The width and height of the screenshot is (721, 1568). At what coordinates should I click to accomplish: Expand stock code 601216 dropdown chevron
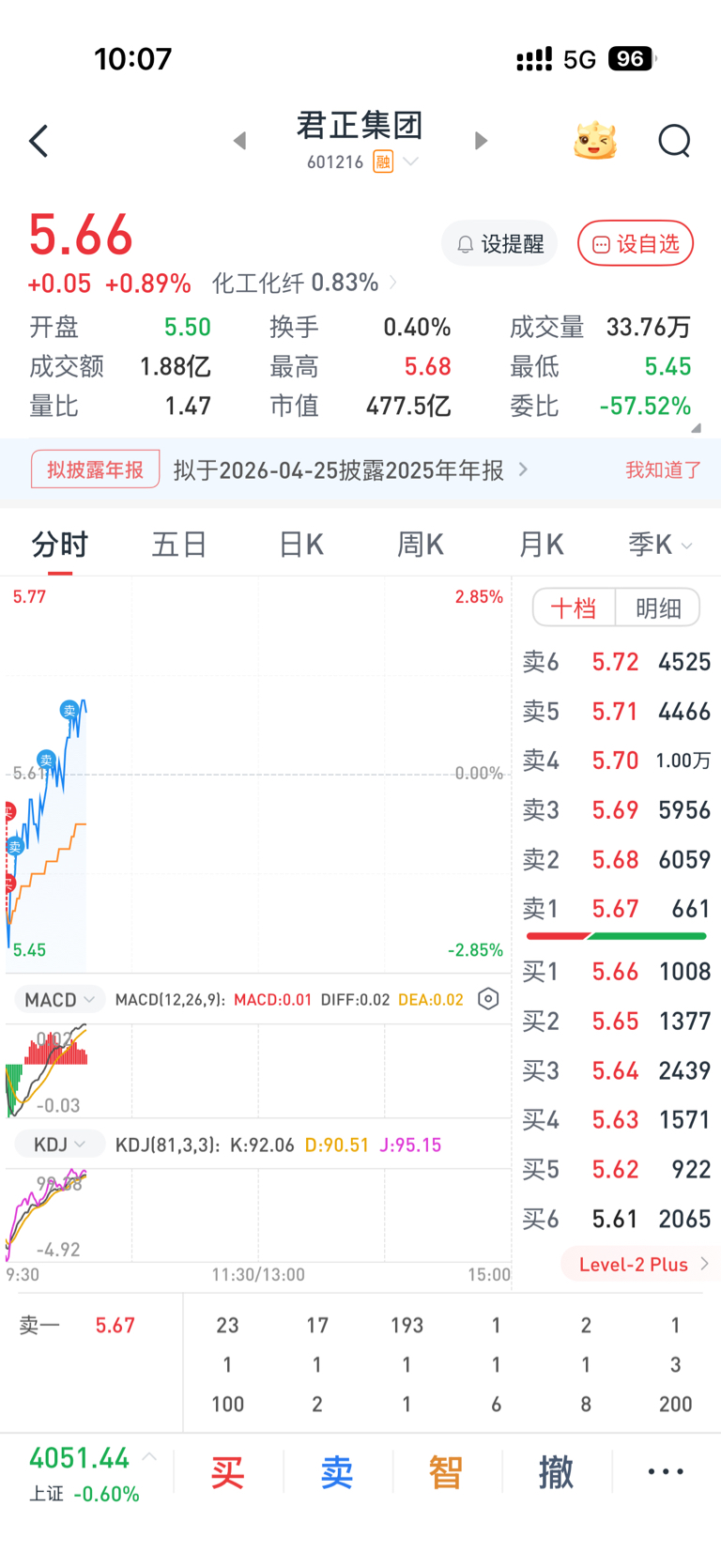pyautogui.click(x=410, y=162)
